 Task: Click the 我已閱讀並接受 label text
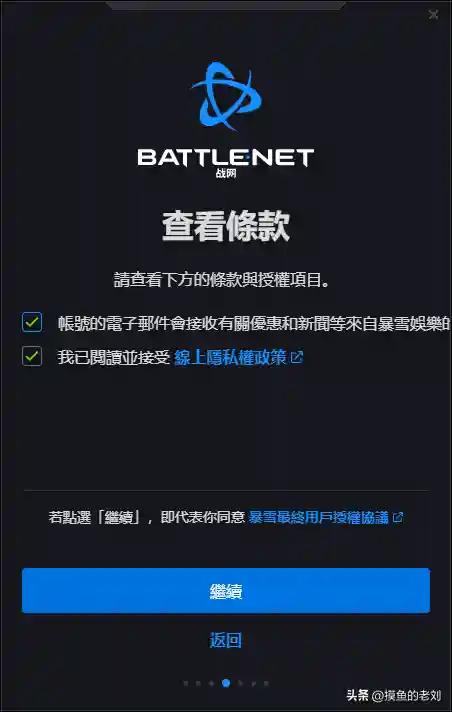114,357
